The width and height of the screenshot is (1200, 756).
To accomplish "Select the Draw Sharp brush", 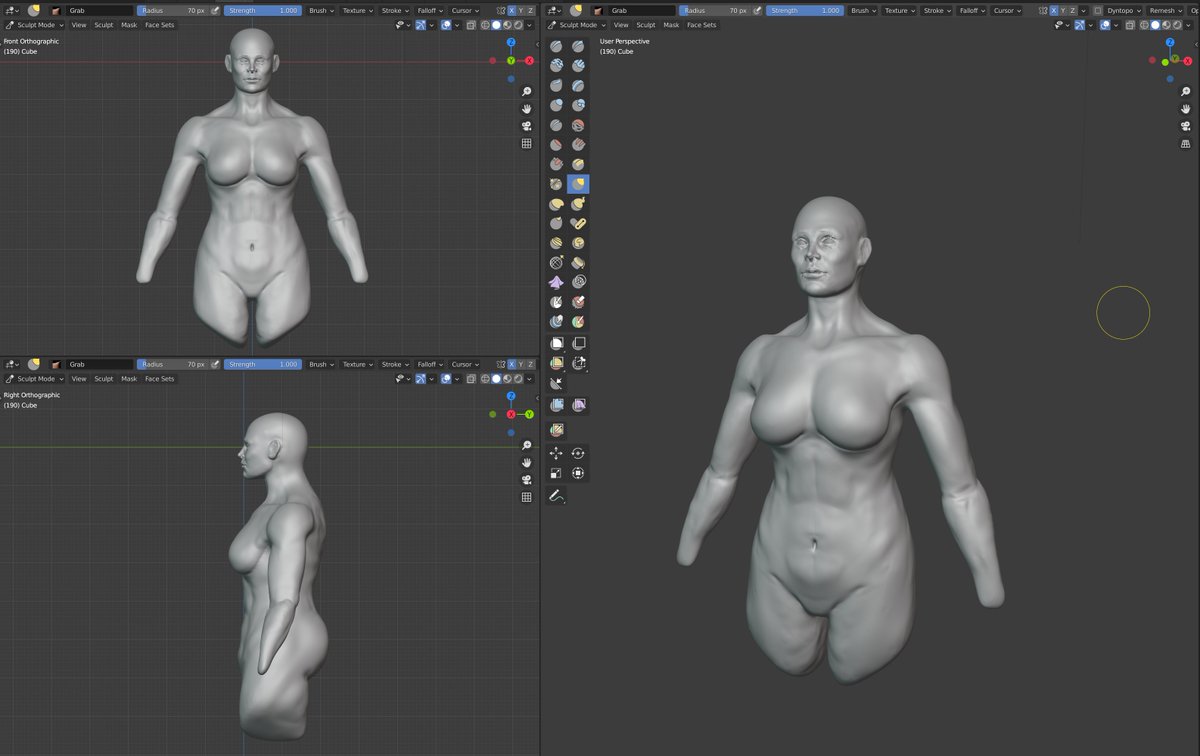I will click(578, 46).
